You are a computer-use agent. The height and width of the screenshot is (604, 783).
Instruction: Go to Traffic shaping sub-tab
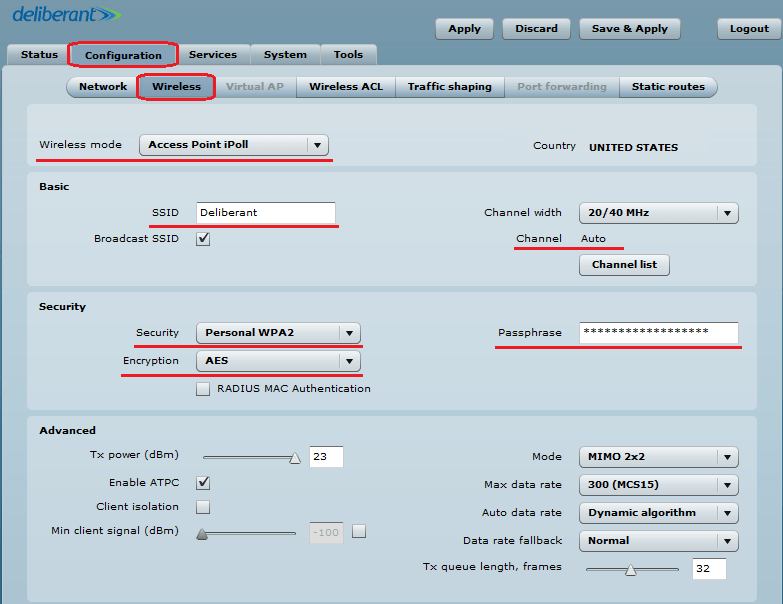pyautogui.click(x=449, y=87)
